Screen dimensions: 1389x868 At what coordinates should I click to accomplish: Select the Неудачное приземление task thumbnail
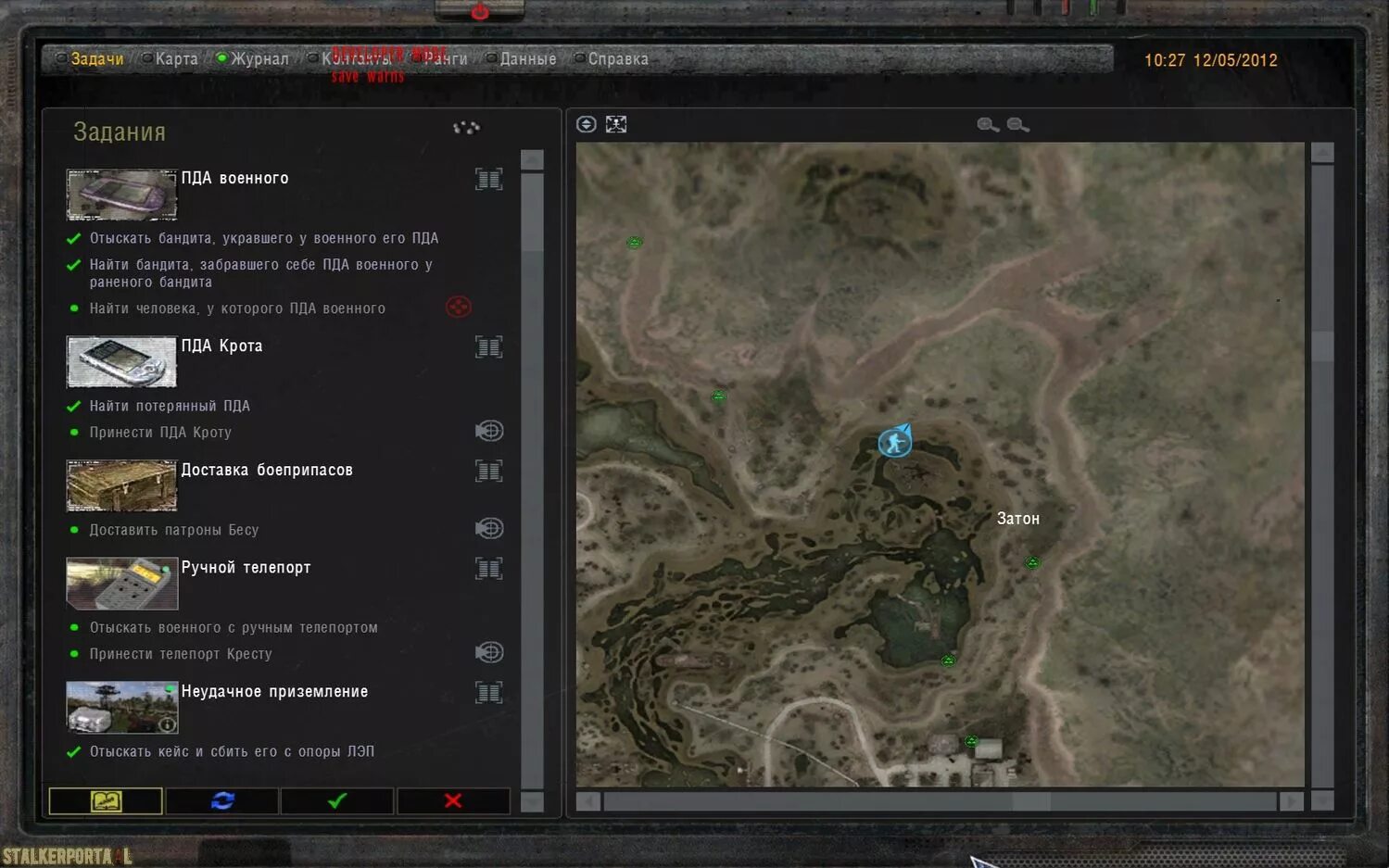(x=121, y=707)
